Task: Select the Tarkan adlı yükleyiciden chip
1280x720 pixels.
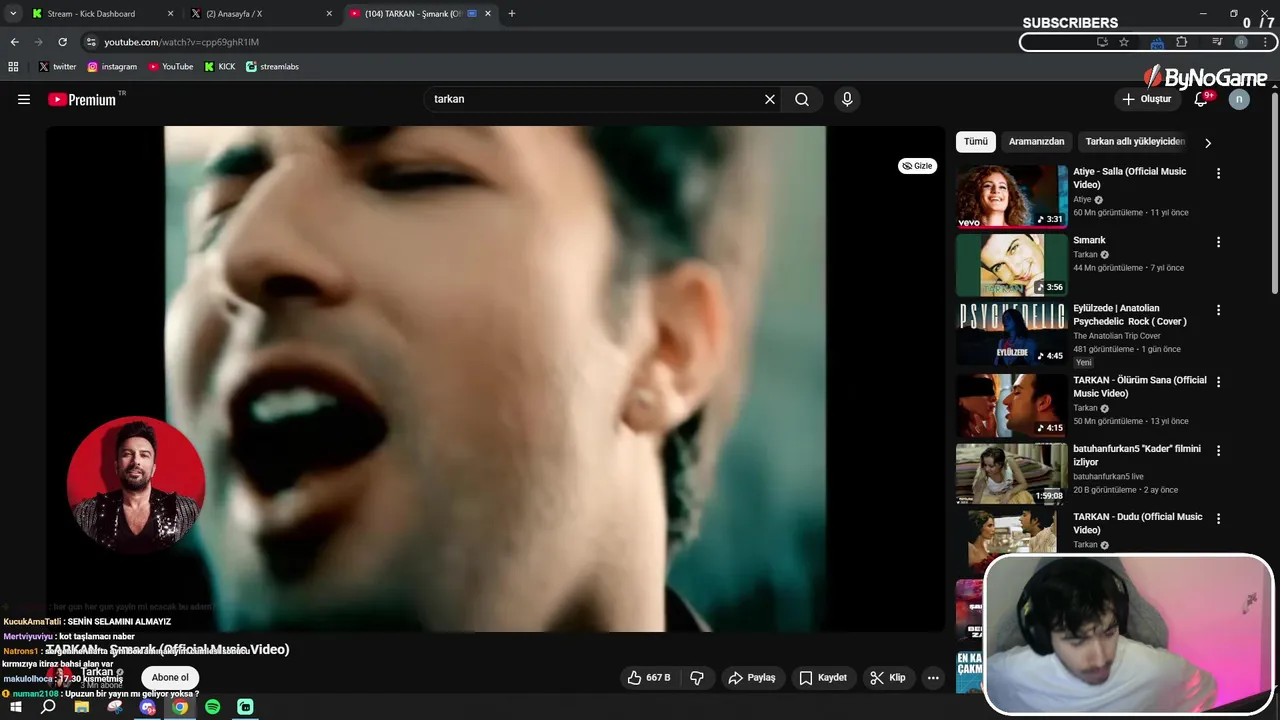Action: (1135, 142)
